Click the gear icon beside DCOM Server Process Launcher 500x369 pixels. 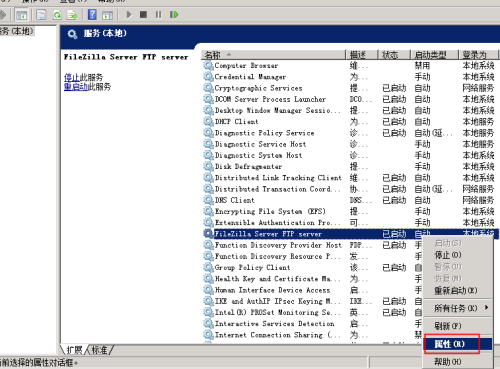pyautogui.click(x=208, y=99)
